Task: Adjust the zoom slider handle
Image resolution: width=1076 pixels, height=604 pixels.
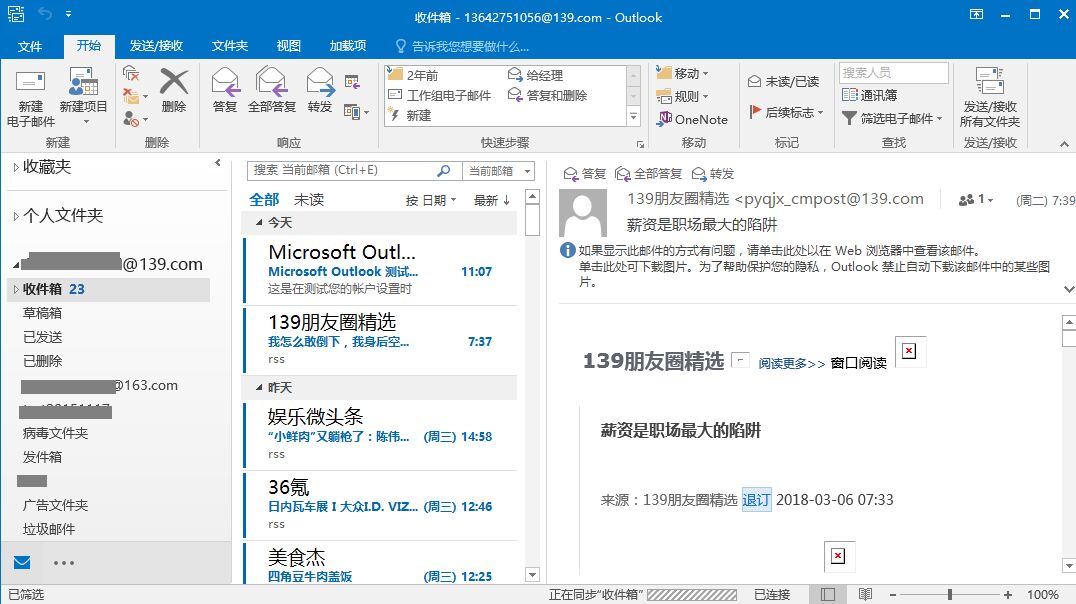Action: tap(950, 594)
